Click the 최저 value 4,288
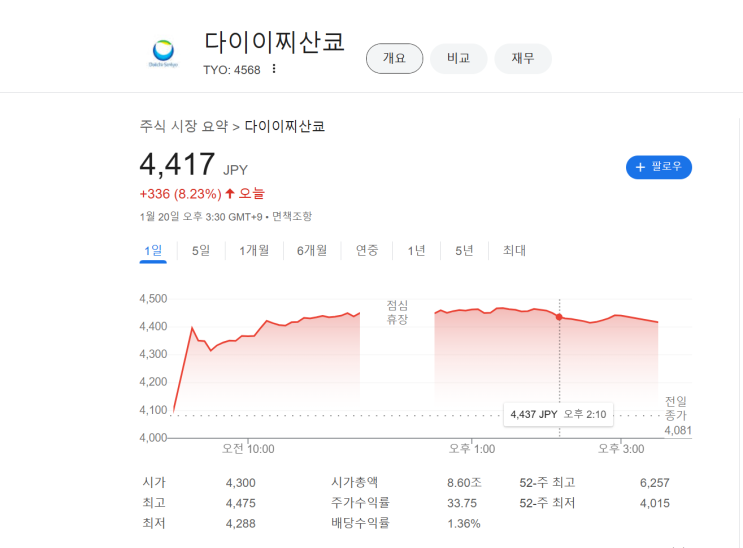The width and height of the screenshot is (743, 548). tap(241, 523)
